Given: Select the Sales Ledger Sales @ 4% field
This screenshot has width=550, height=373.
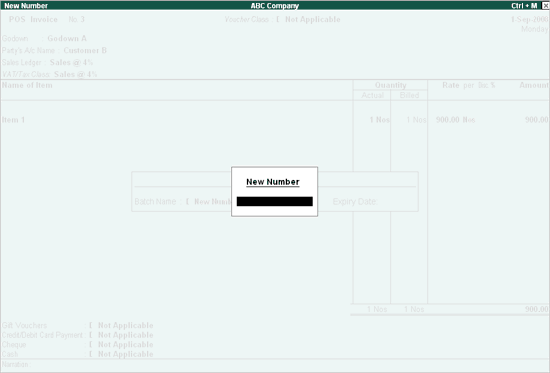Looking at the screenshot, I should (x=47, y=62).
